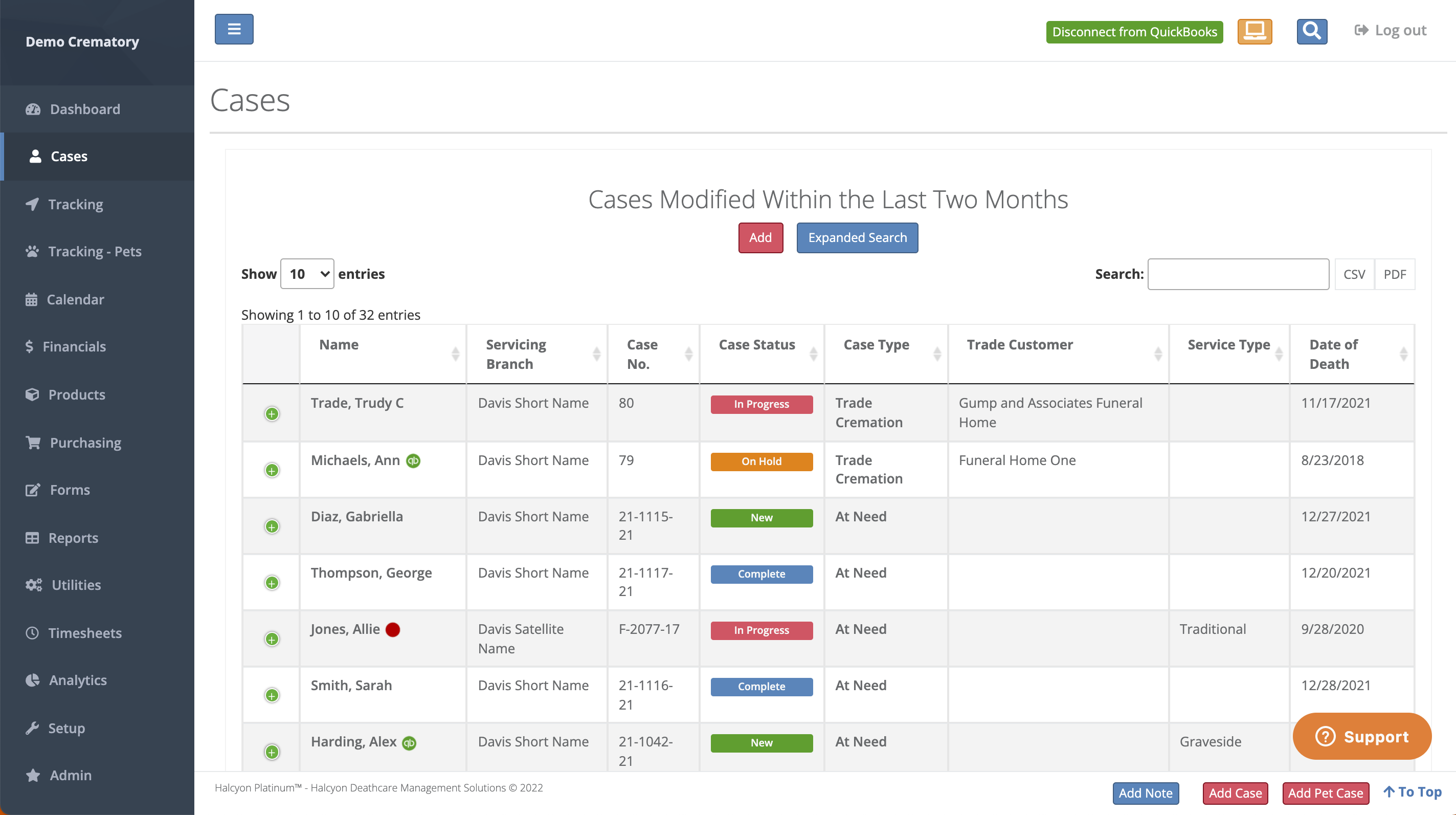Open the hamburger navigation menu
The image size is (1456, 815).
click(233, 29)
